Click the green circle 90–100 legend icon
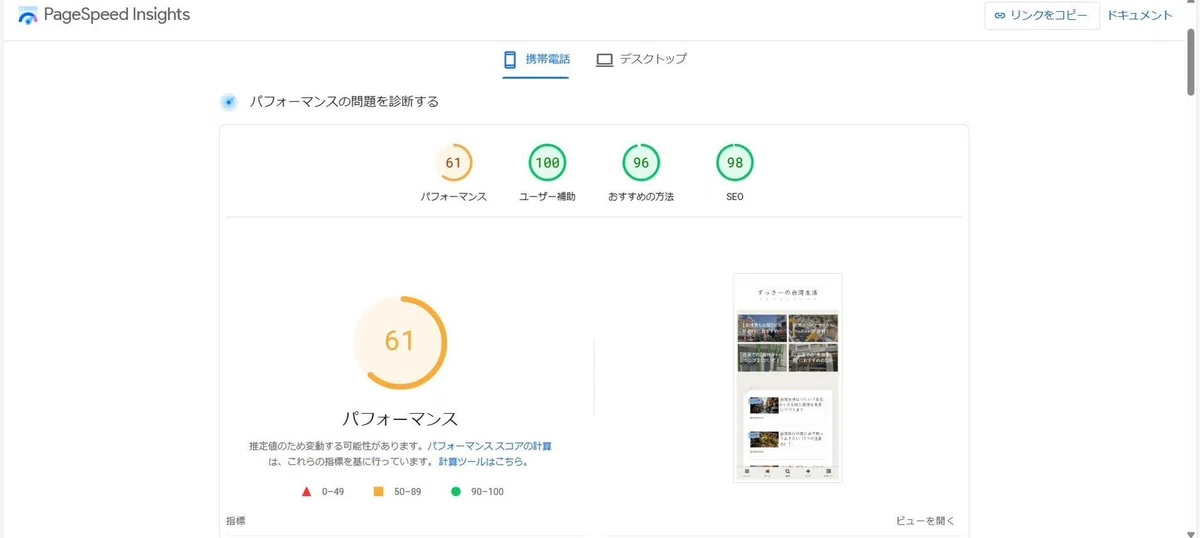Screen dimensions: 1200x538 pos(456,492)
